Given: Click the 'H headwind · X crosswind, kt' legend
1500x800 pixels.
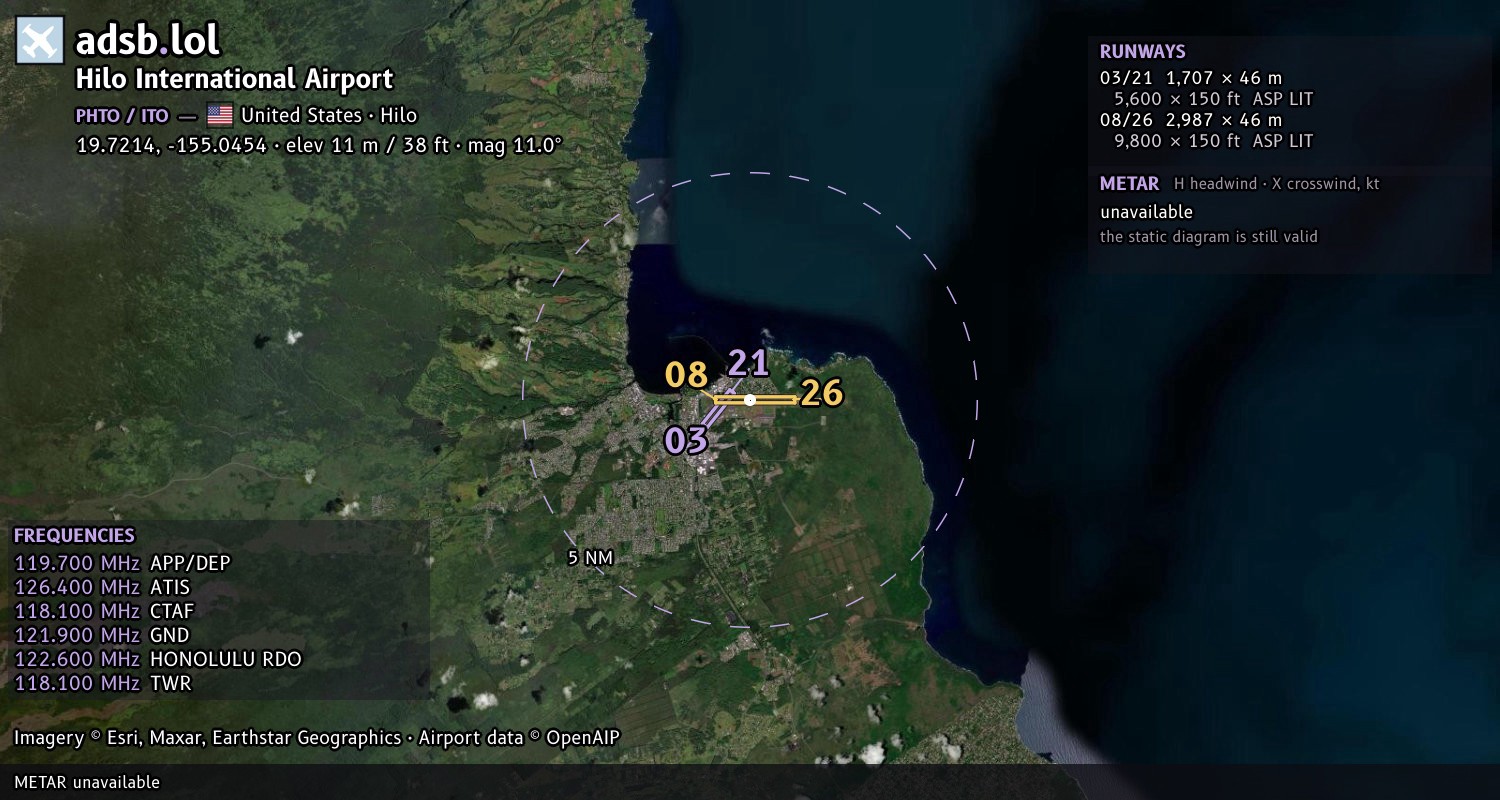Looking at the screenshot, I should tap(1277, 184).
